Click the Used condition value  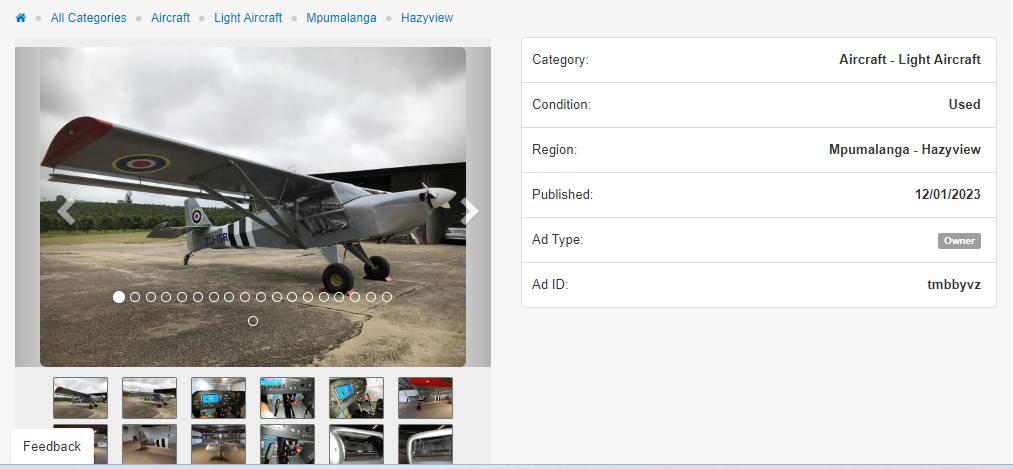coord(965,105)
